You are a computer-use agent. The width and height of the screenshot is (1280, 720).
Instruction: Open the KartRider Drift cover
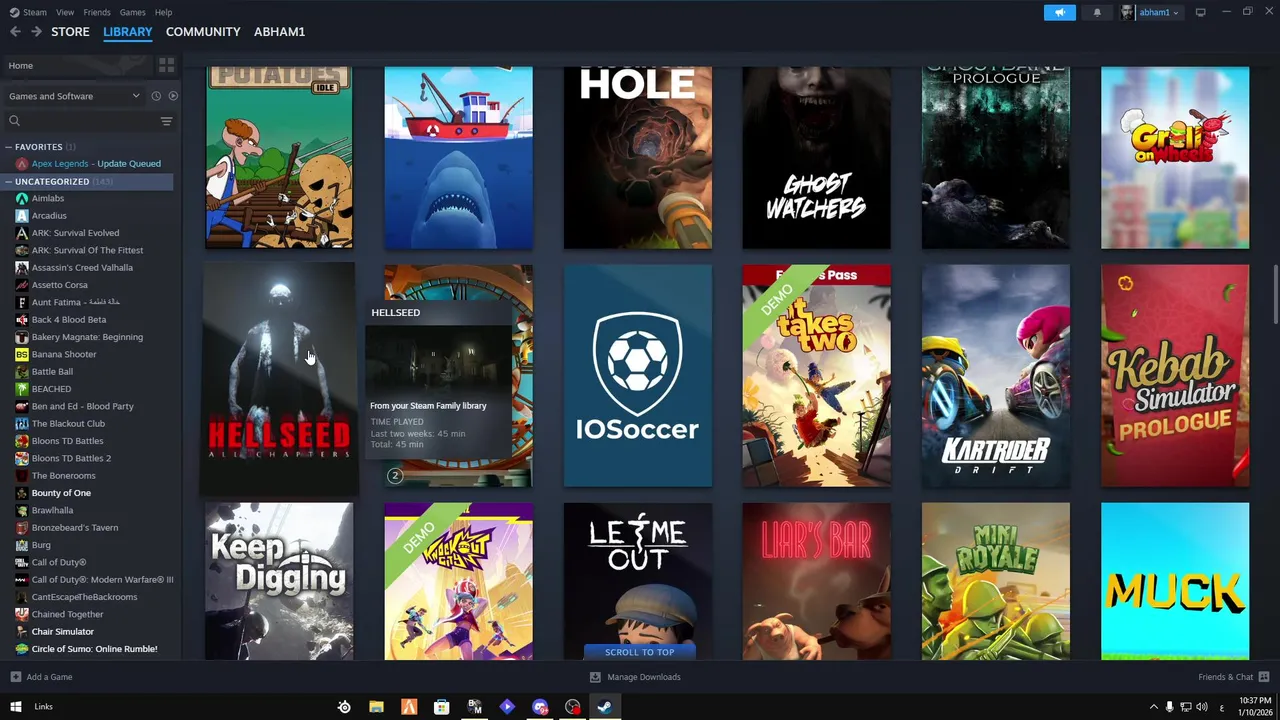(x=995, y=376)
